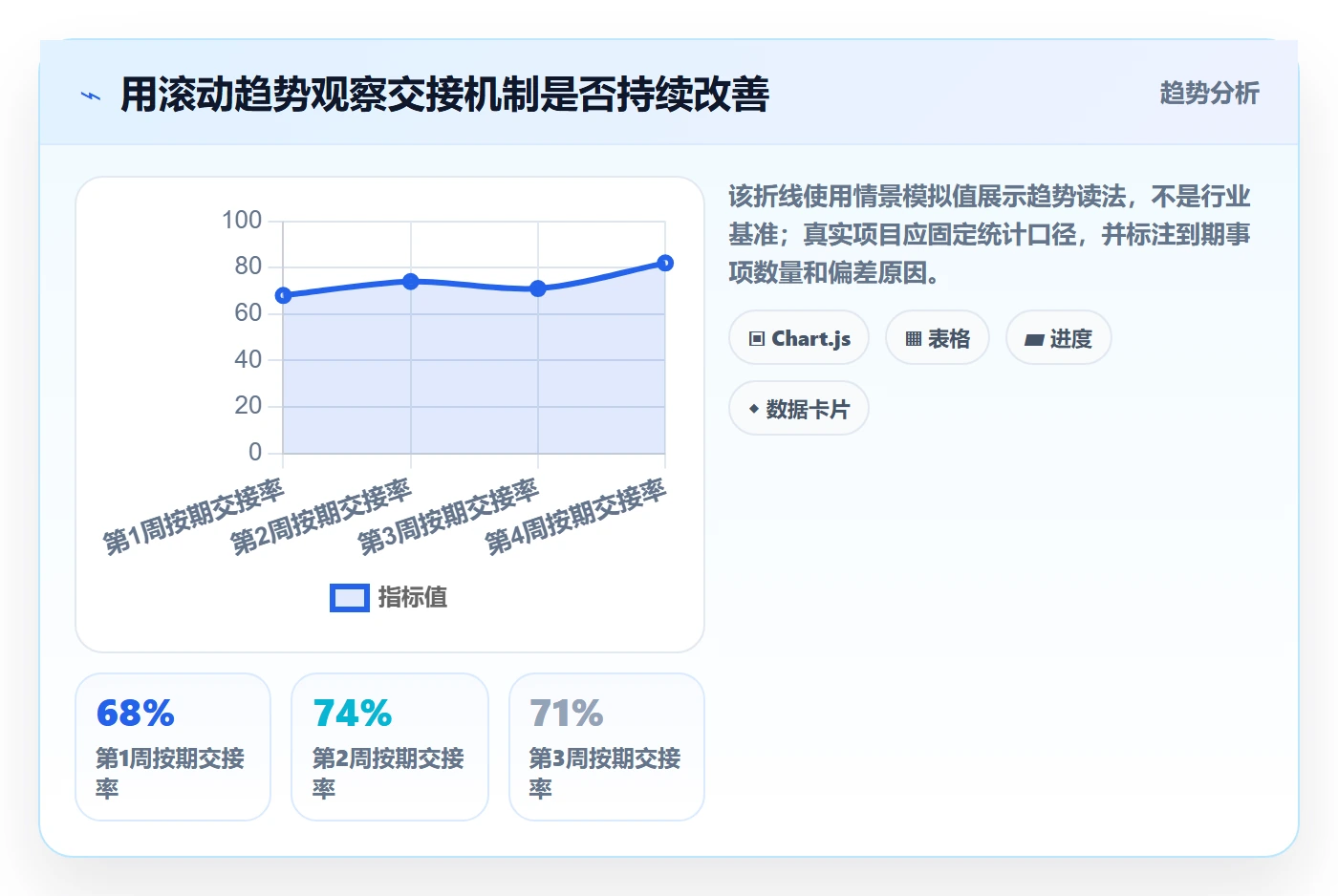Click the 趋势分析 label in the header
Image resolution: width=1338 pixels, height=896 pixels.
(x=1209, y=93)
